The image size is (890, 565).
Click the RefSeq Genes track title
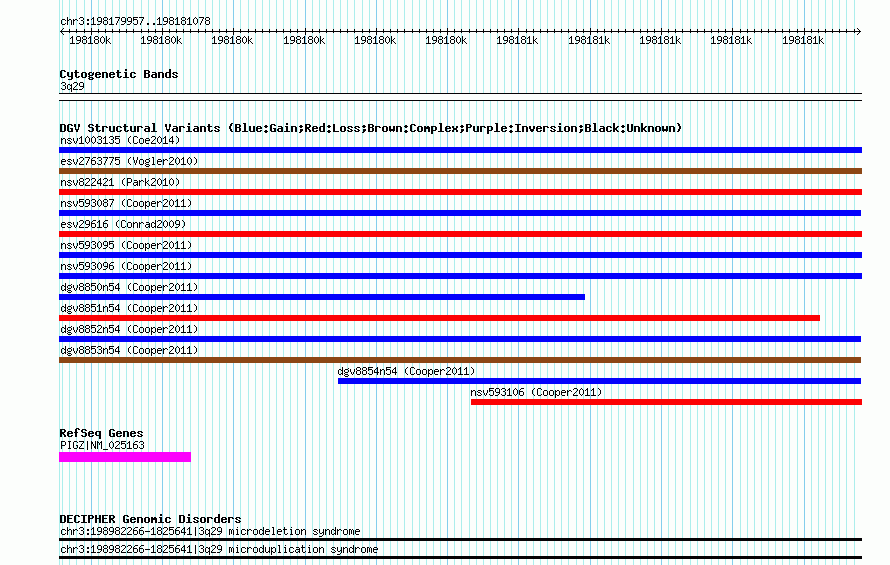(x=101, y=433)
